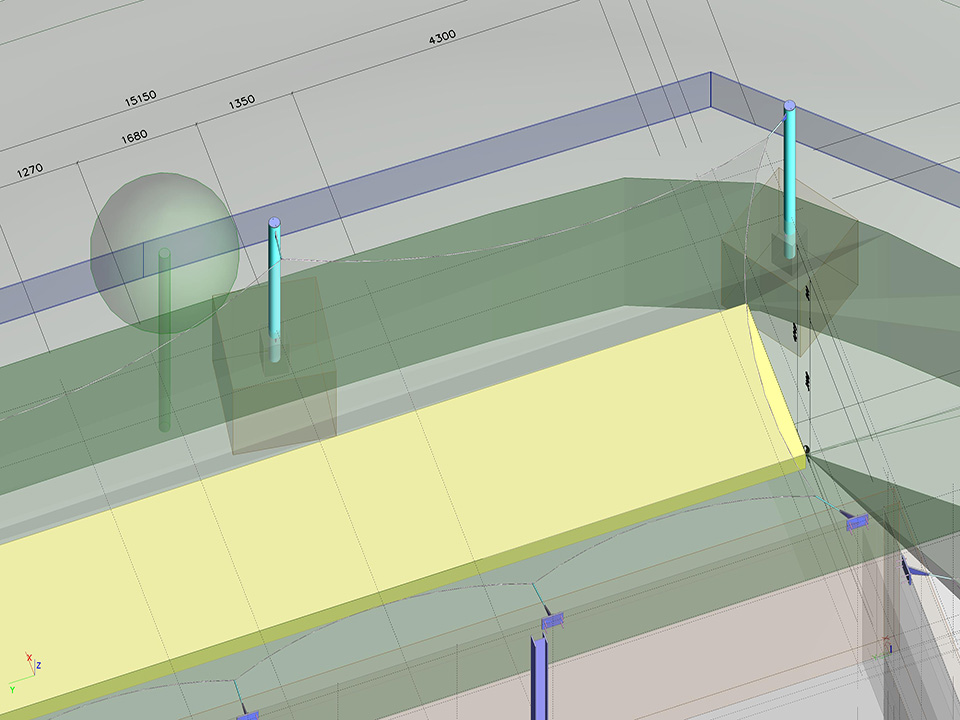Click the small origin marker at lower right

point(886,648)
